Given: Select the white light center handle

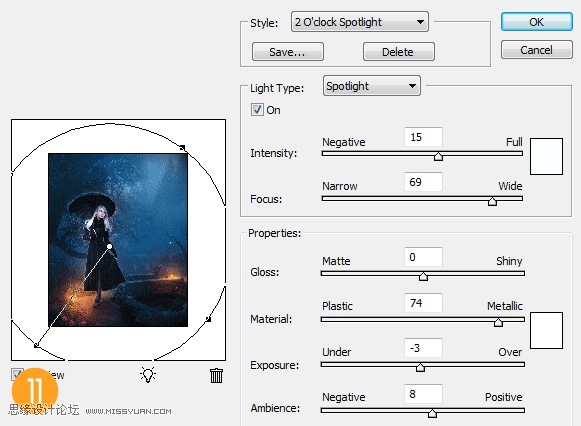Looking at the screenshot, I should [x=110, y=246].
